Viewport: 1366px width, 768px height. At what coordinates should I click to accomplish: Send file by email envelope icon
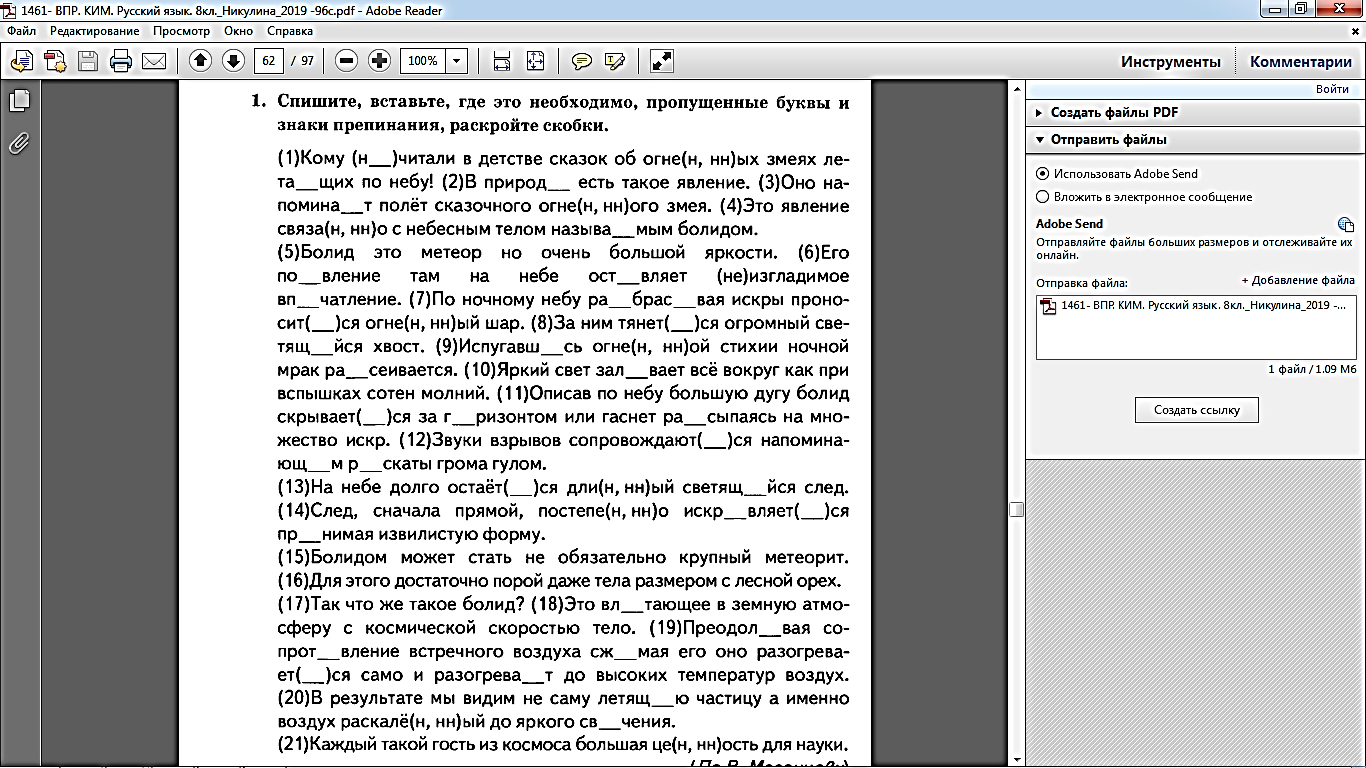154,61
